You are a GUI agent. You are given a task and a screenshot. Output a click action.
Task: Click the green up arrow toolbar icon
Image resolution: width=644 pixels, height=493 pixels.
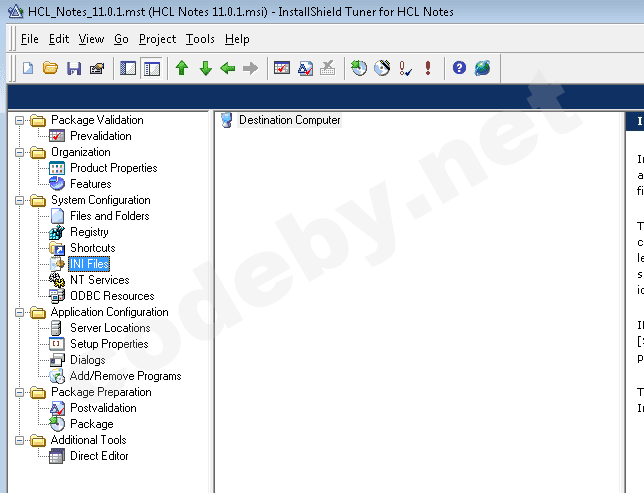pyautogui.click(x=182, y=68)
